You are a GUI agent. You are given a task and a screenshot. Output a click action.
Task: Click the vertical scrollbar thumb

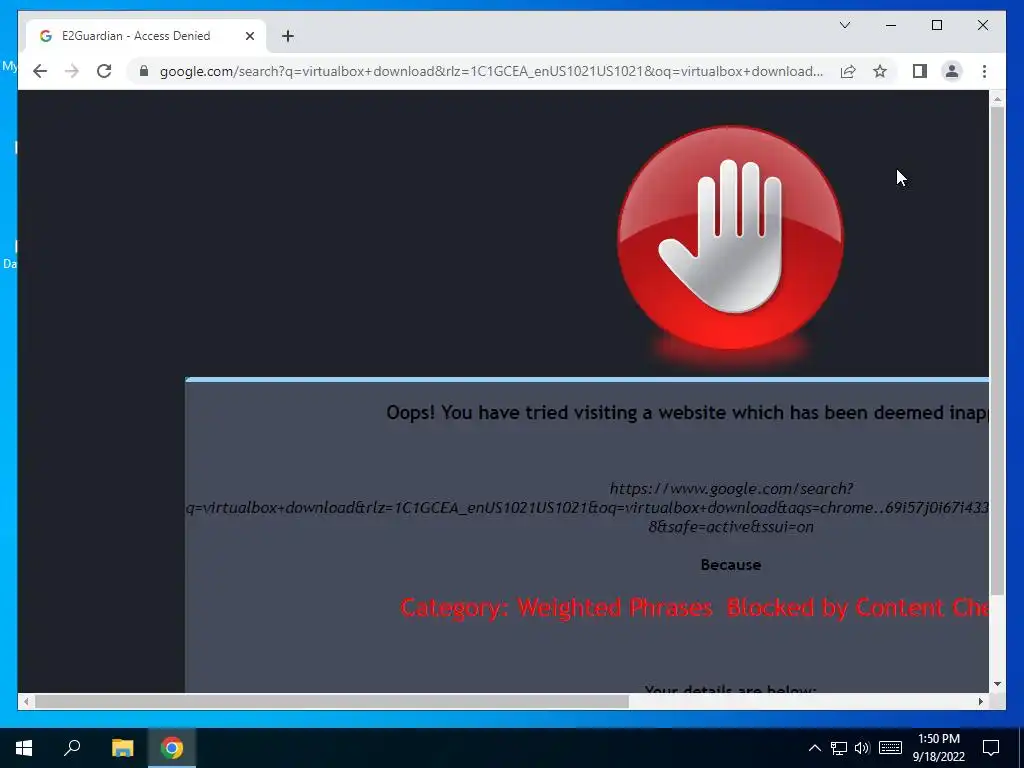pyautogui.click(x=997, y=351)
